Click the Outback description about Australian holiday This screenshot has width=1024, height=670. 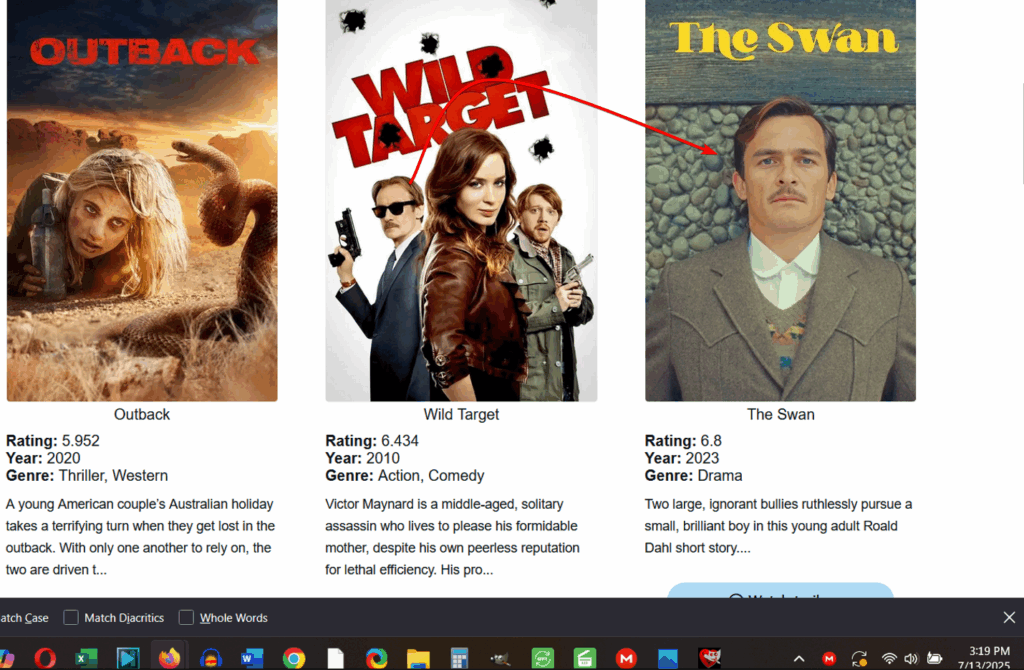(140, 537)
